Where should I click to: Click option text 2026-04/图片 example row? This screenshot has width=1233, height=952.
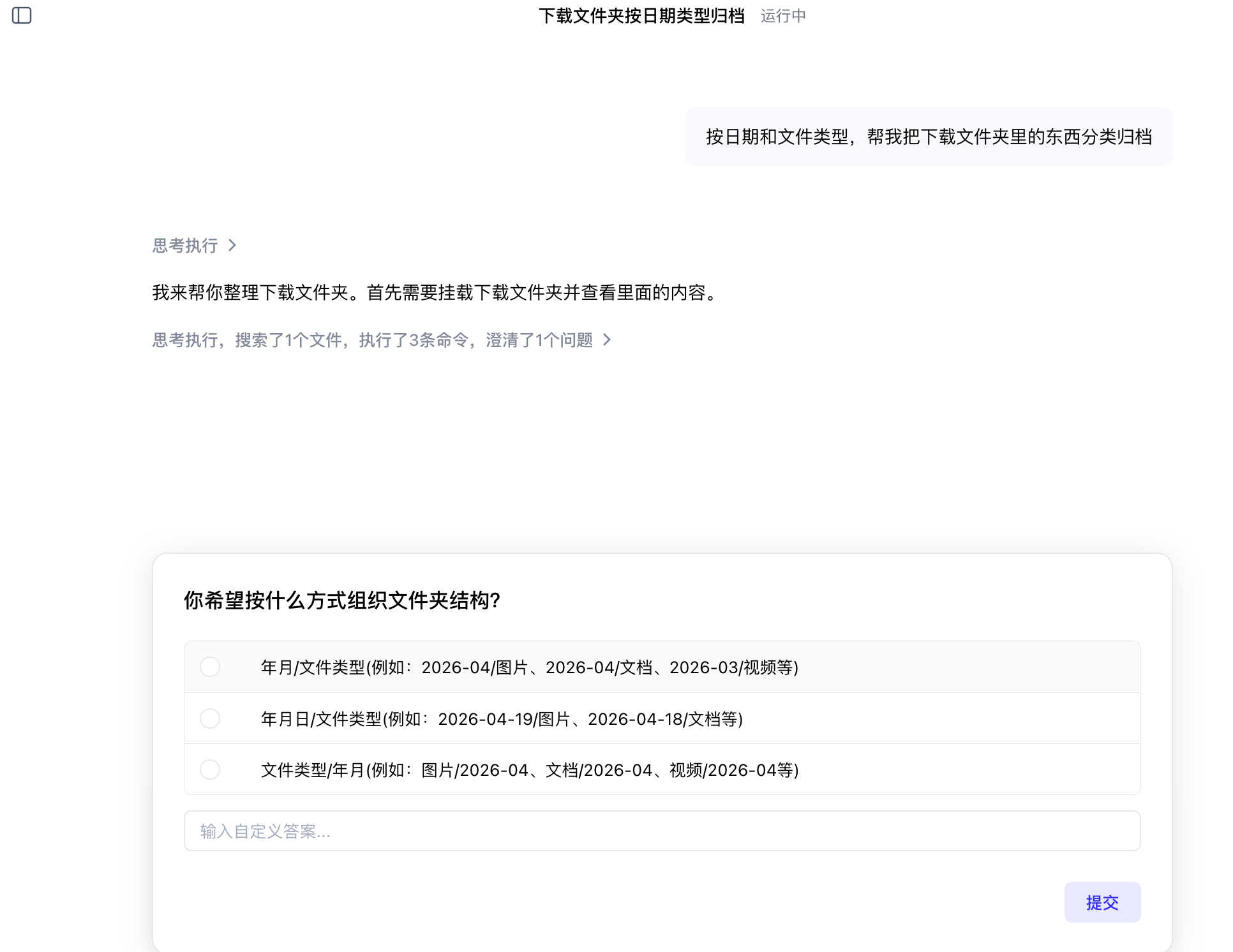530,667
